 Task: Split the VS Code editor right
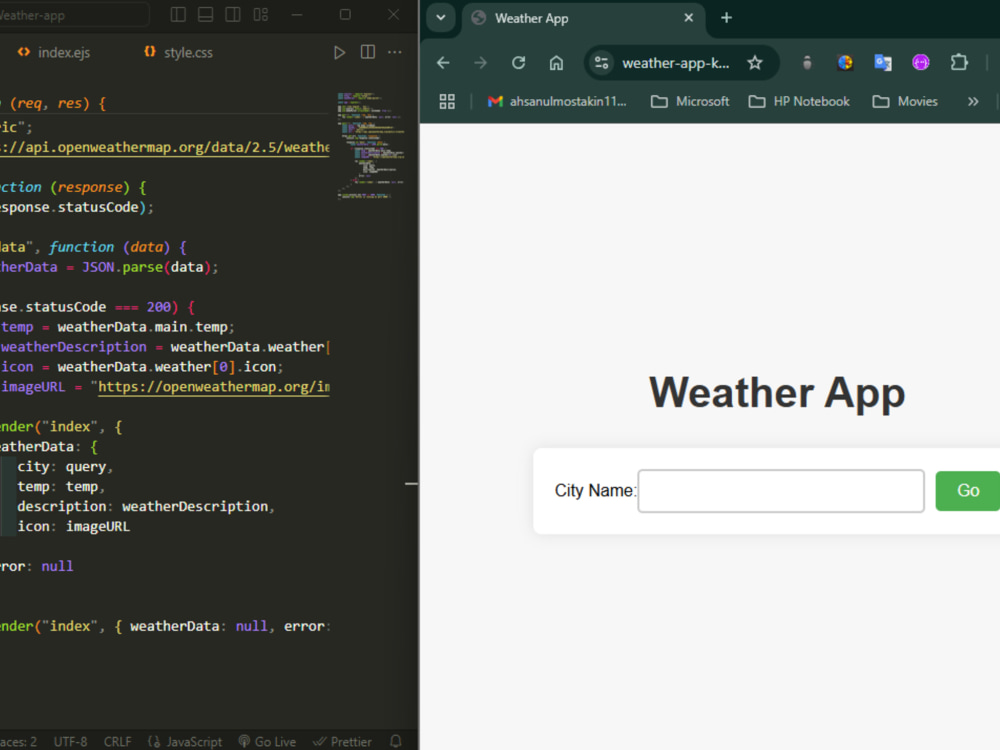tap(368, 52)
